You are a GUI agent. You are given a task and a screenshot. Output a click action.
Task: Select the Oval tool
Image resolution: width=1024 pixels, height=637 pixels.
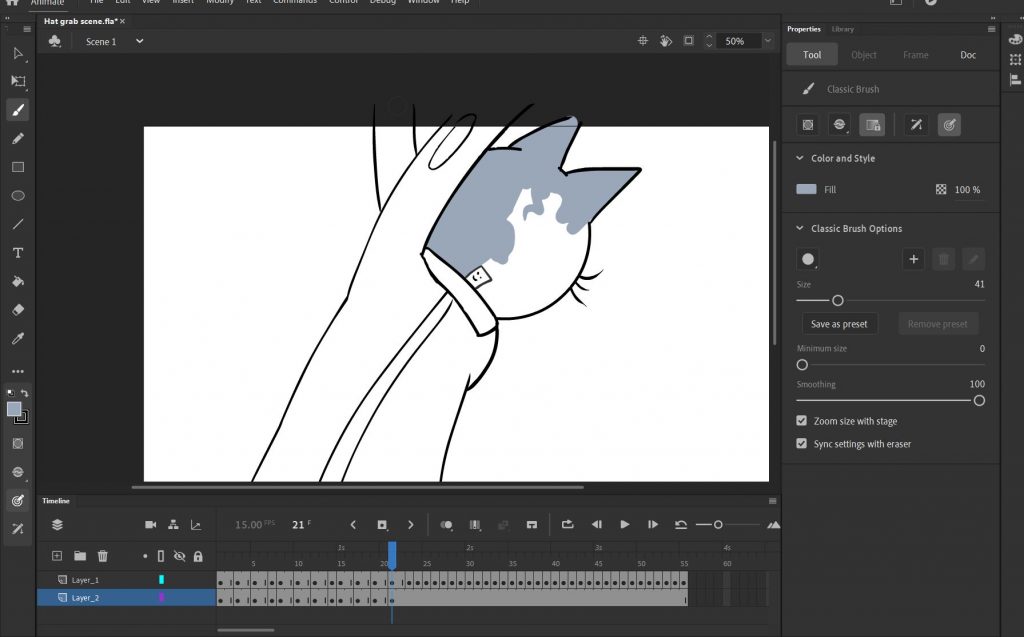18,196
